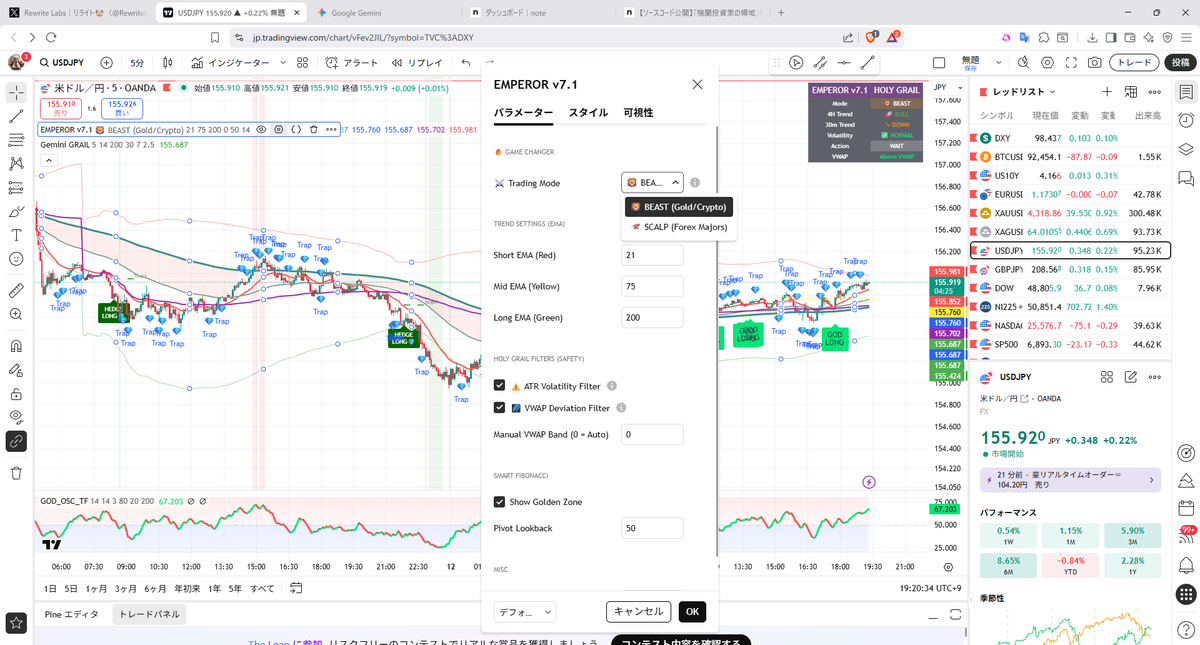The image size is (1200, 645).
Task: Open the defaults dropdown at dialog bottom
Action: pos(524,611)
